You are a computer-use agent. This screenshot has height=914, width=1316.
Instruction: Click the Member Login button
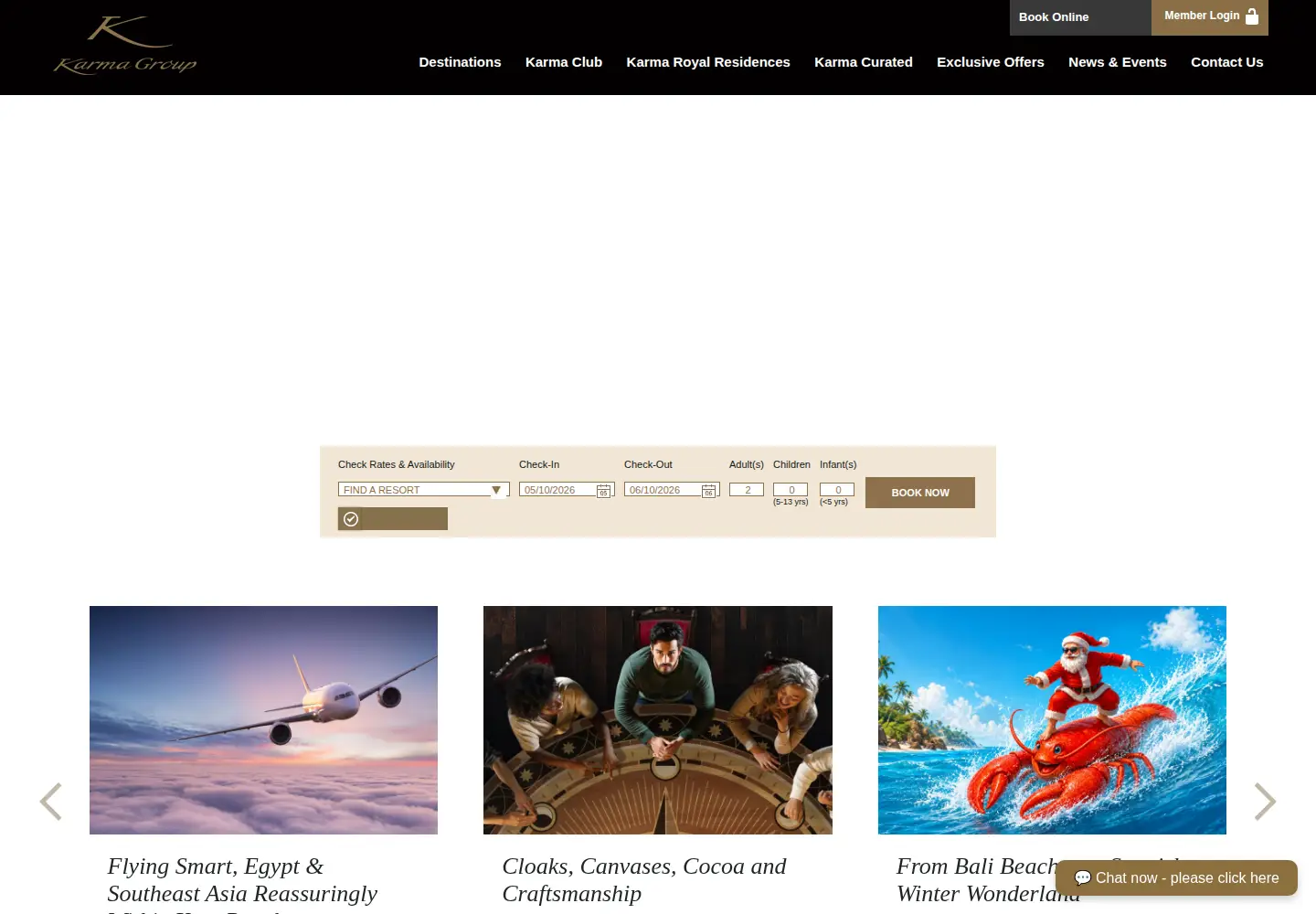point(1210,17)
